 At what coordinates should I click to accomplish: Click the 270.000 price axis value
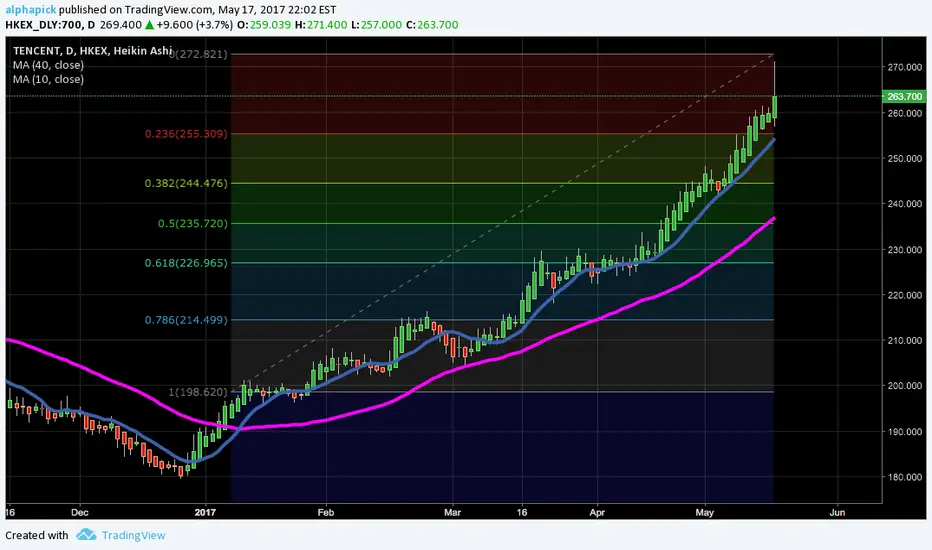tap(905, 67)
